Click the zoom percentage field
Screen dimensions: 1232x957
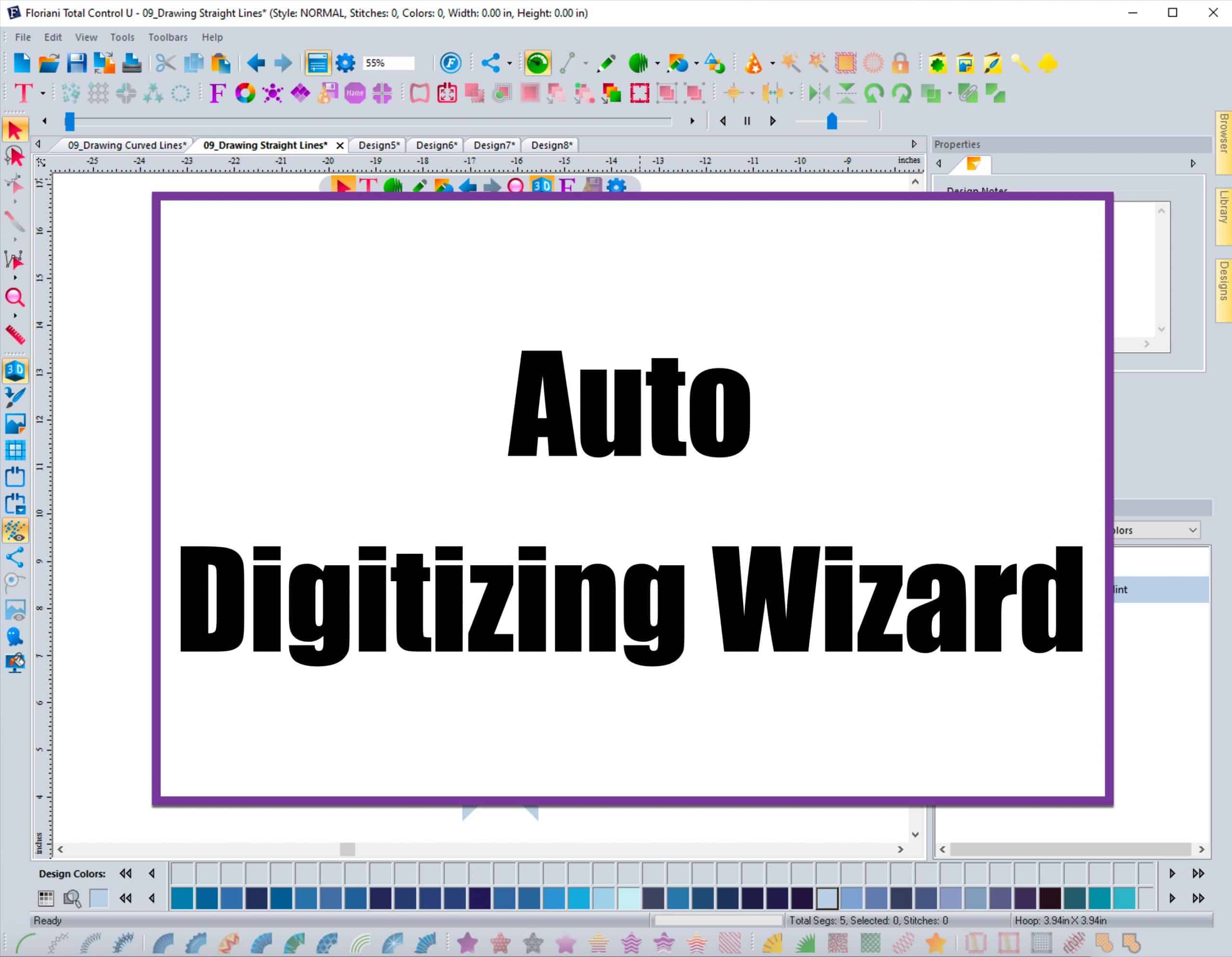point(388,63)
